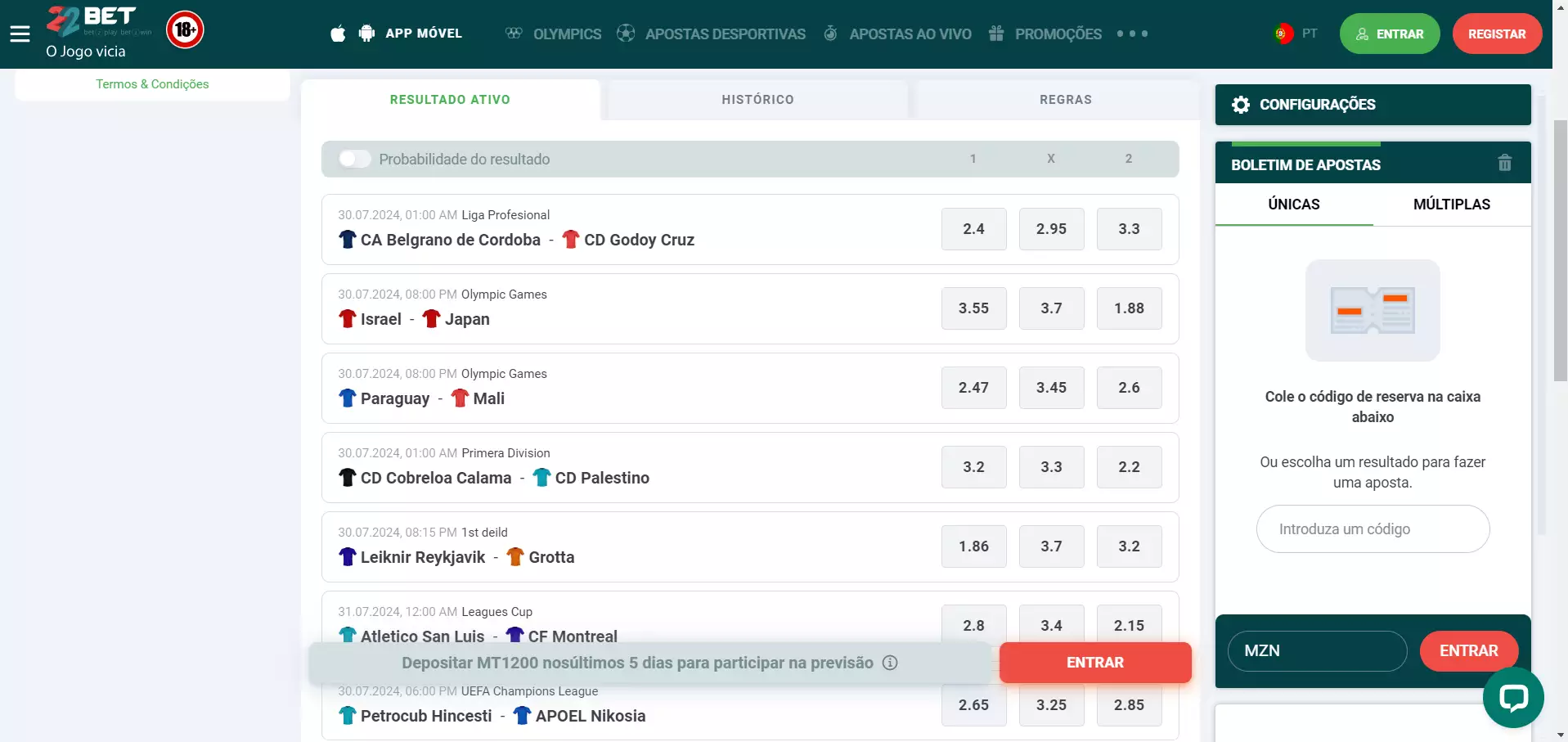The width and height of the screenshot is (1568, 742).
Task: Switch to the Histórico tab
Action: tap(757, 100)
